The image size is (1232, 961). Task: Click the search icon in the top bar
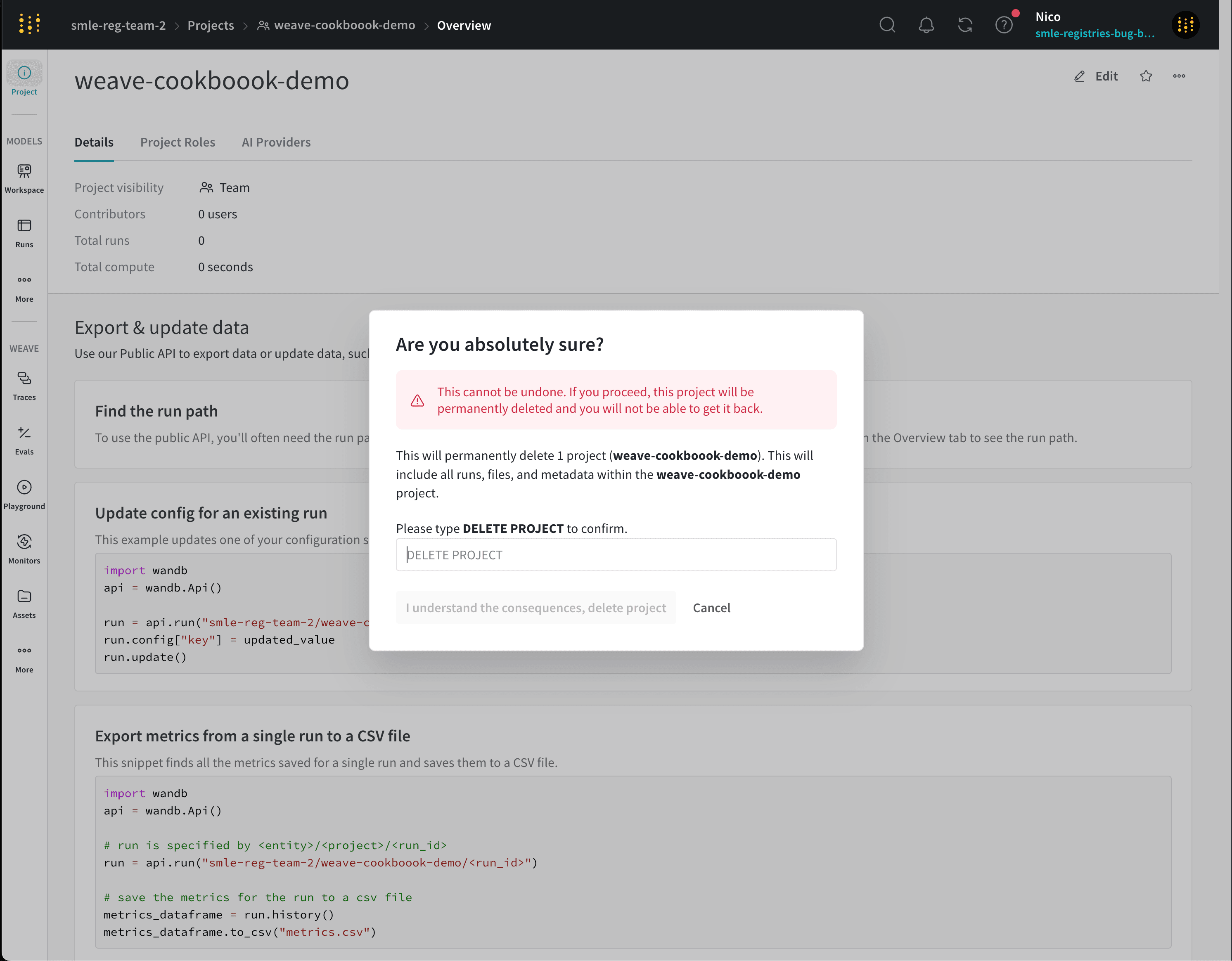point(887,25)
